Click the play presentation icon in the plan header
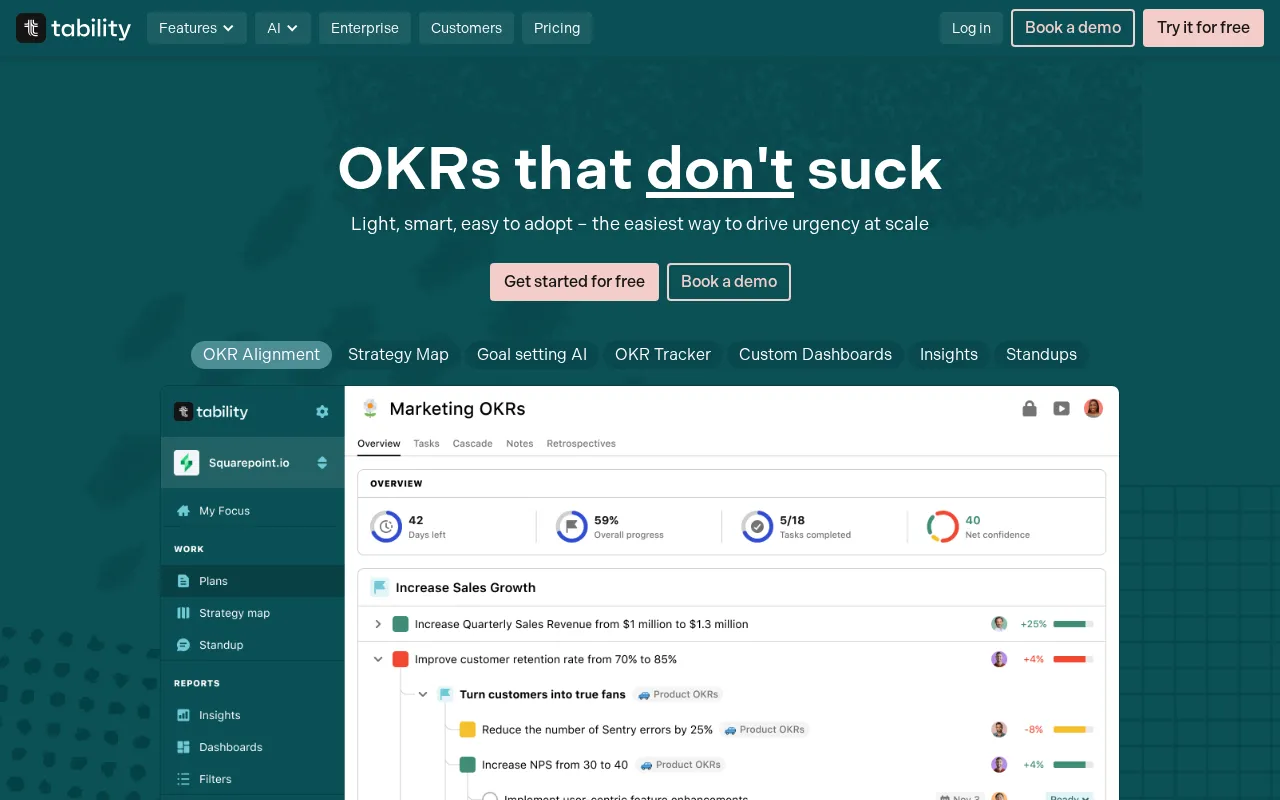1280x800 pixels. click(1061, 408)
